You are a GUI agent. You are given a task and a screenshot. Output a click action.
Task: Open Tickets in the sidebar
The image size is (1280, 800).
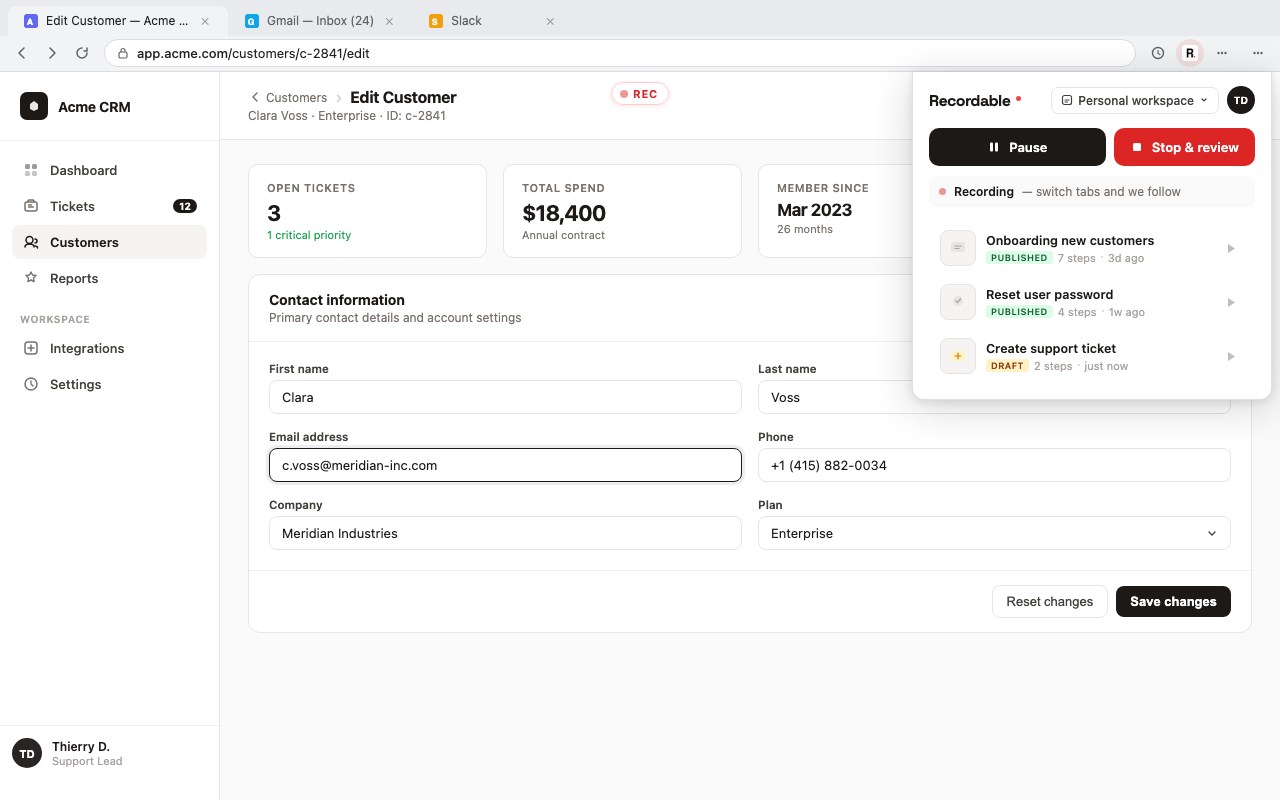(109, 206)
